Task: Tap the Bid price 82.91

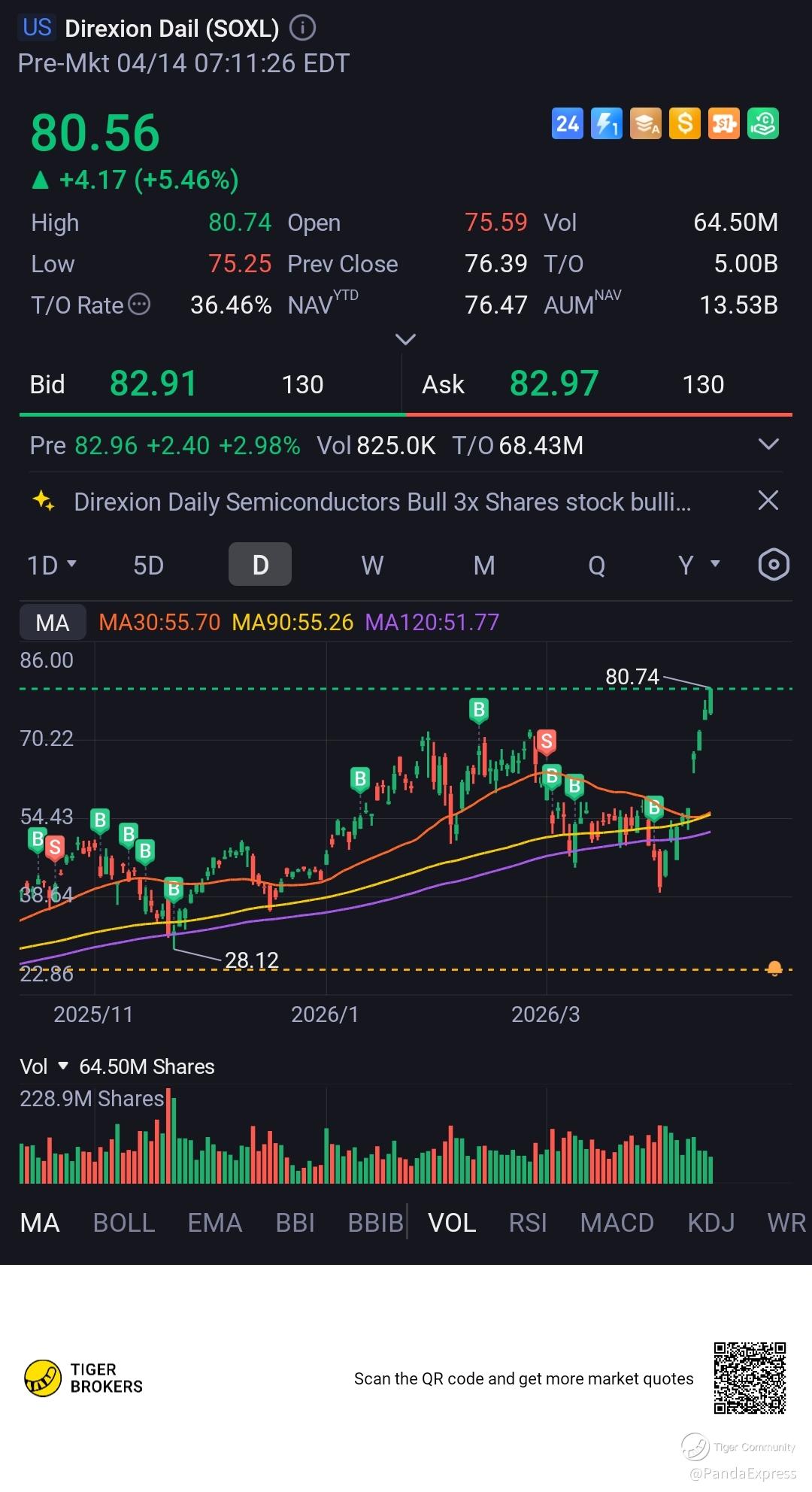Action: (x=153, y=384)
